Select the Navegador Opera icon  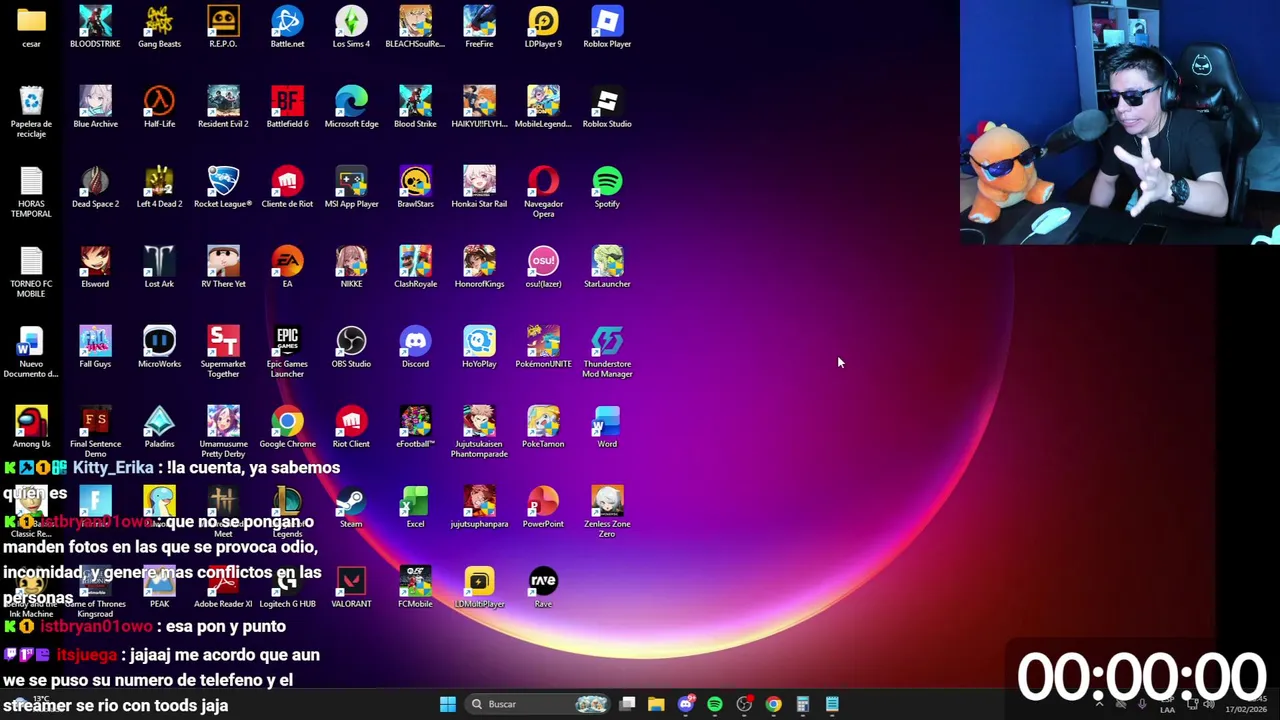pos(543,191)
